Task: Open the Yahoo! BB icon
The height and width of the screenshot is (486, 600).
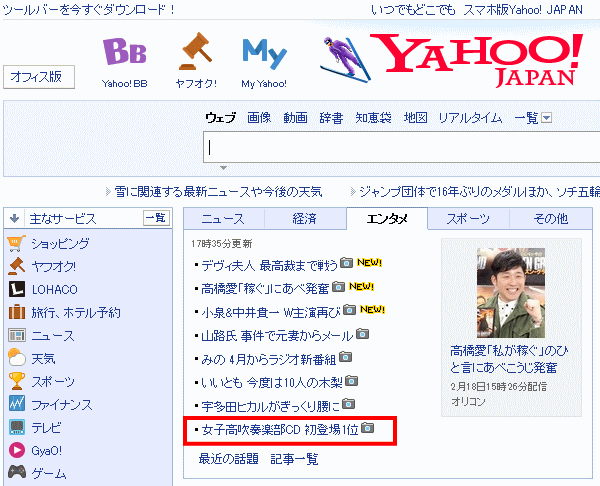Action: point(125,52)
